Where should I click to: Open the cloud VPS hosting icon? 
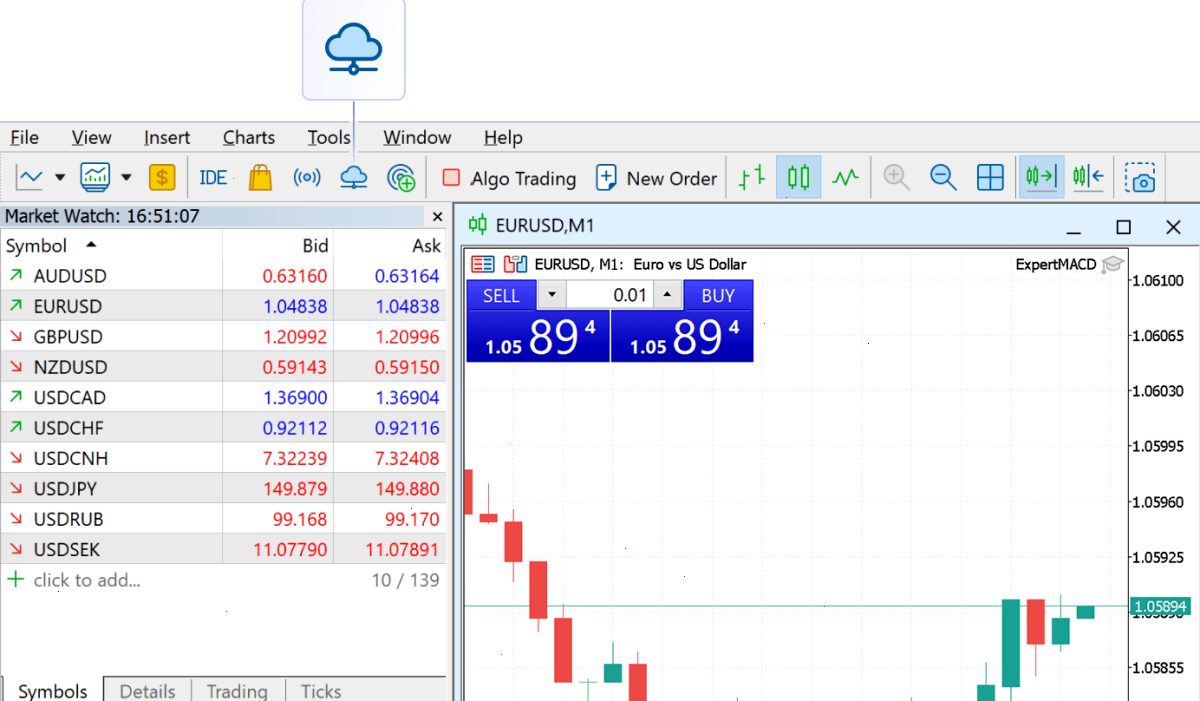coord(354,178)
